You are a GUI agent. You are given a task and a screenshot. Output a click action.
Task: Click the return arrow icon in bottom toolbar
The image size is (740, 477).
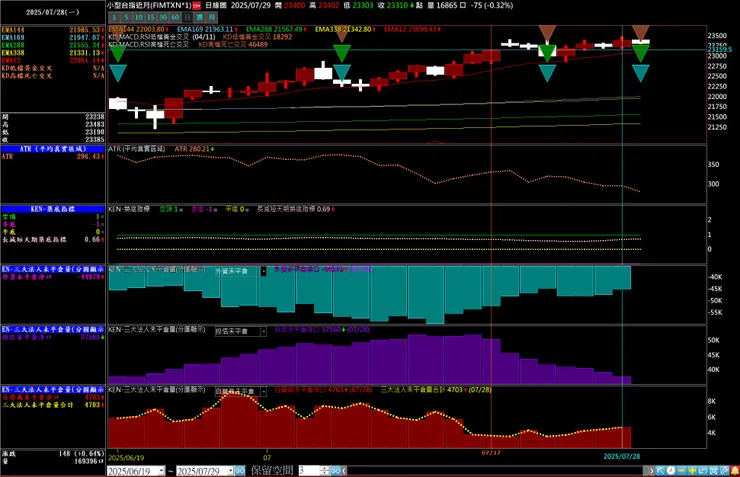tap(703, 470)
